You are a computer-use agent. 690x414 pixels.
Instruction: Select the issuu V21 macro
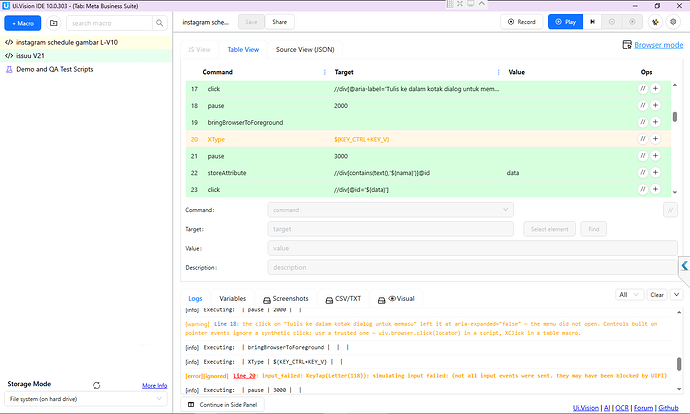[x=86, y=55]
